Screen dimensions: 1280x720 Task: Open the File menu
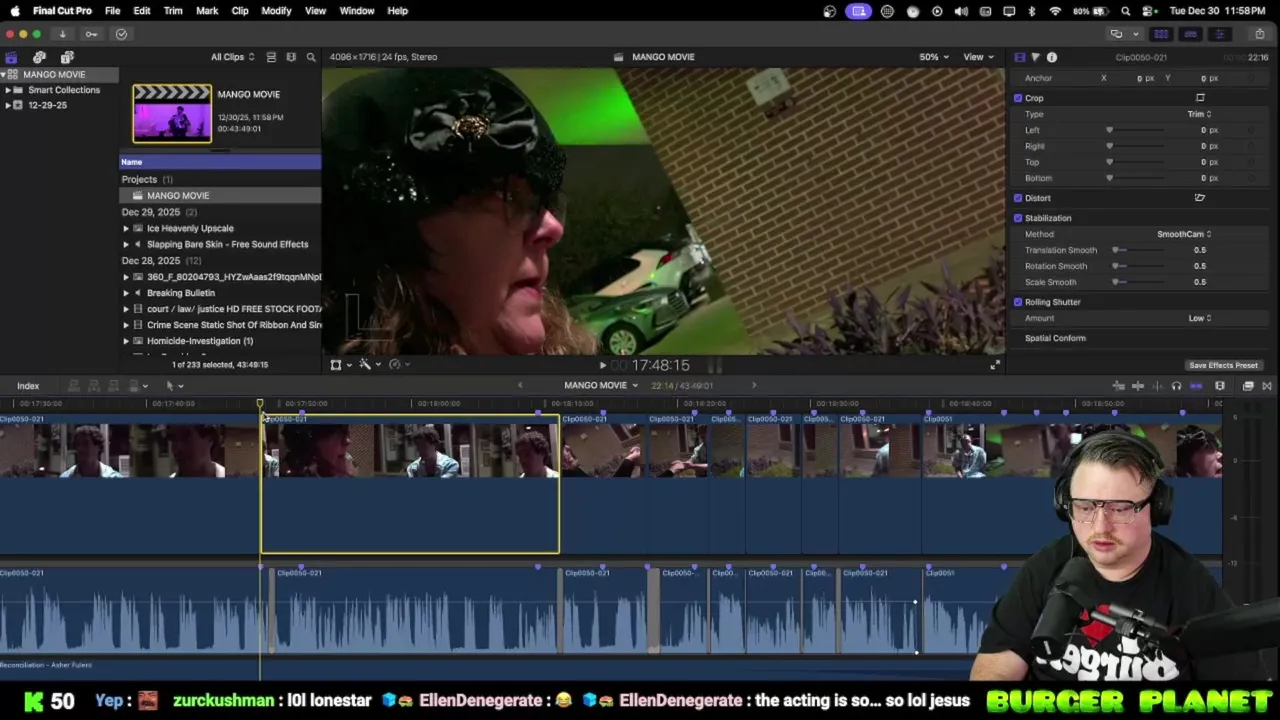click(x=112, y=11)
